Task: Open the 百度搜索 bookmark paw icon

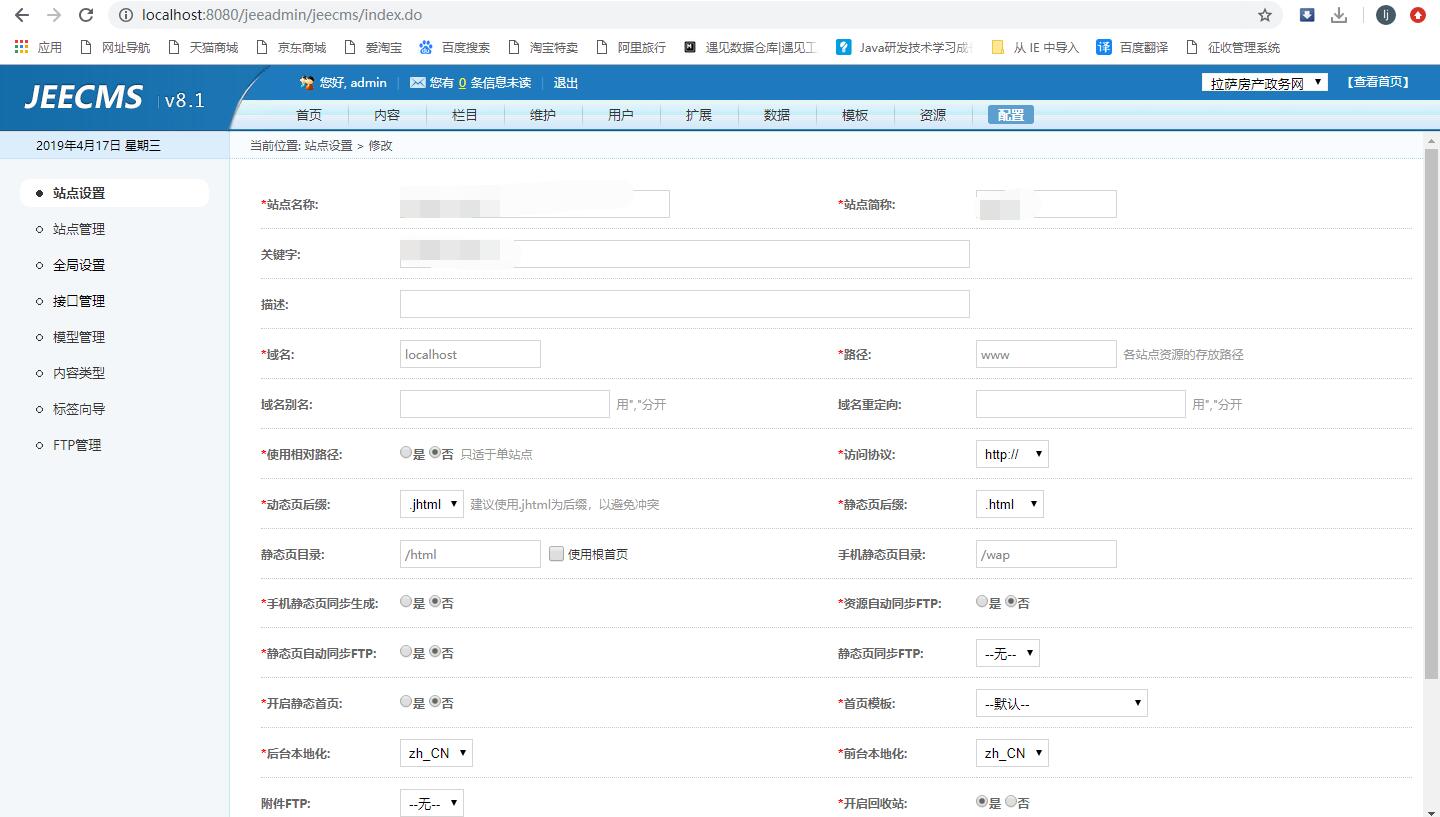Action: [426, 47]
